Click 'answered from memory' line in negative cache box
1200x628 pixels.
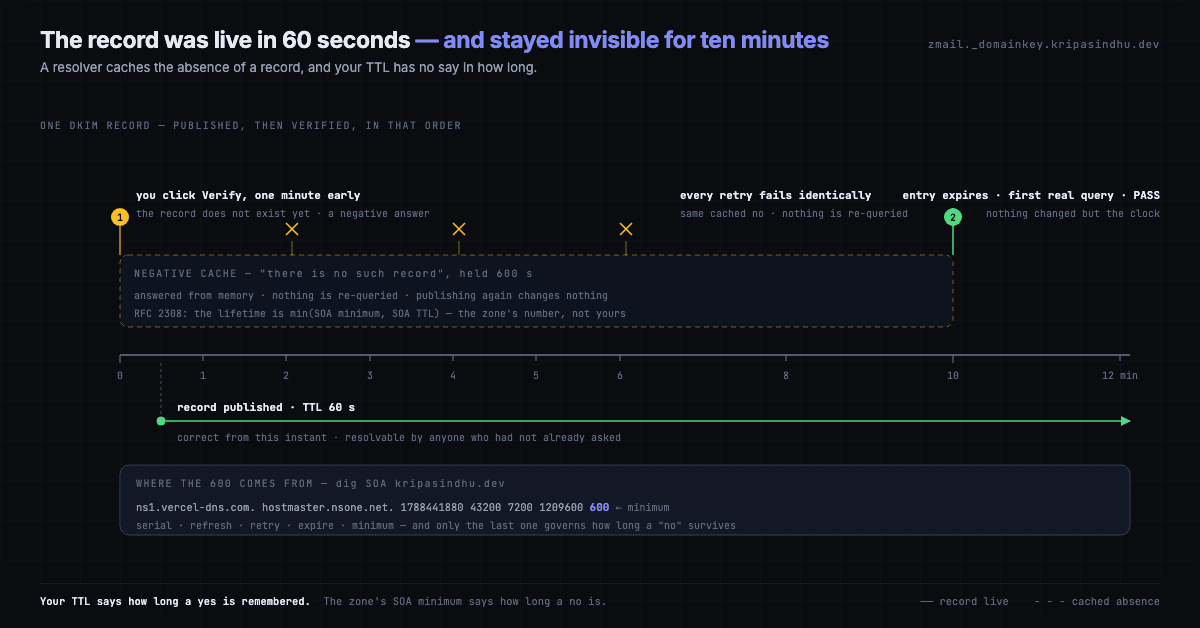(371, 295)
